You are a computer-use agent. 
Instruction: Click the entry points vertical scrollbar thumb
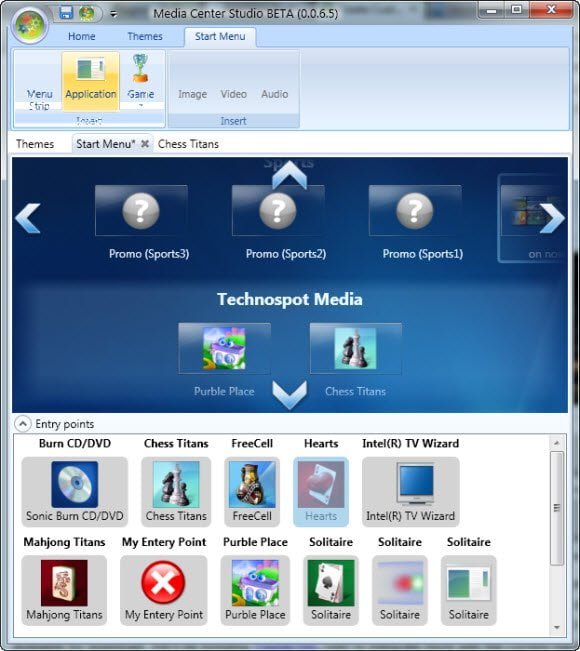coord(557,508)
